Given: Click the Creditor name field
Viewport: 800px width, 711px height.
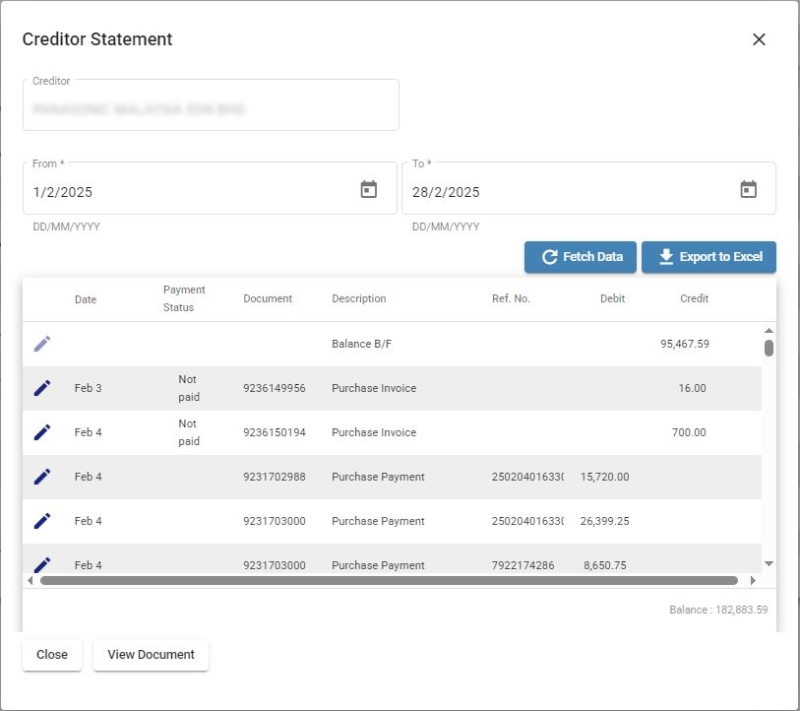Looking at the screenshot, I should [211, 105].
